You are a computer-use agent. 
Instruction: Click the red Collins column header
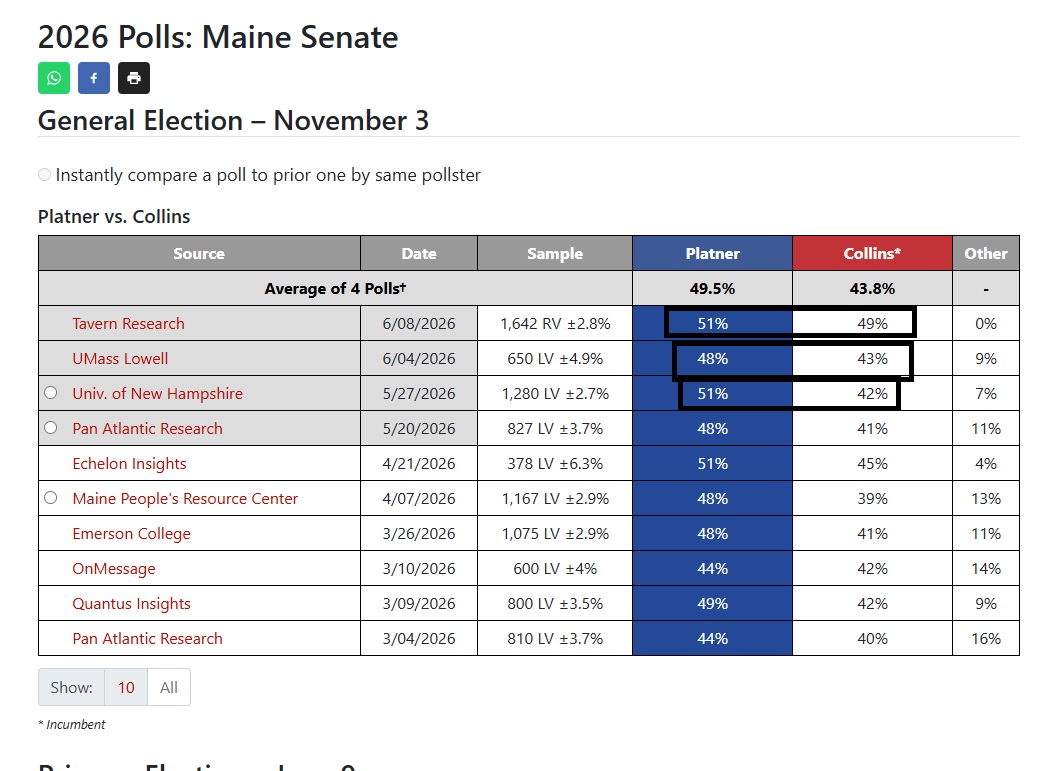click(x=872, y=254)
